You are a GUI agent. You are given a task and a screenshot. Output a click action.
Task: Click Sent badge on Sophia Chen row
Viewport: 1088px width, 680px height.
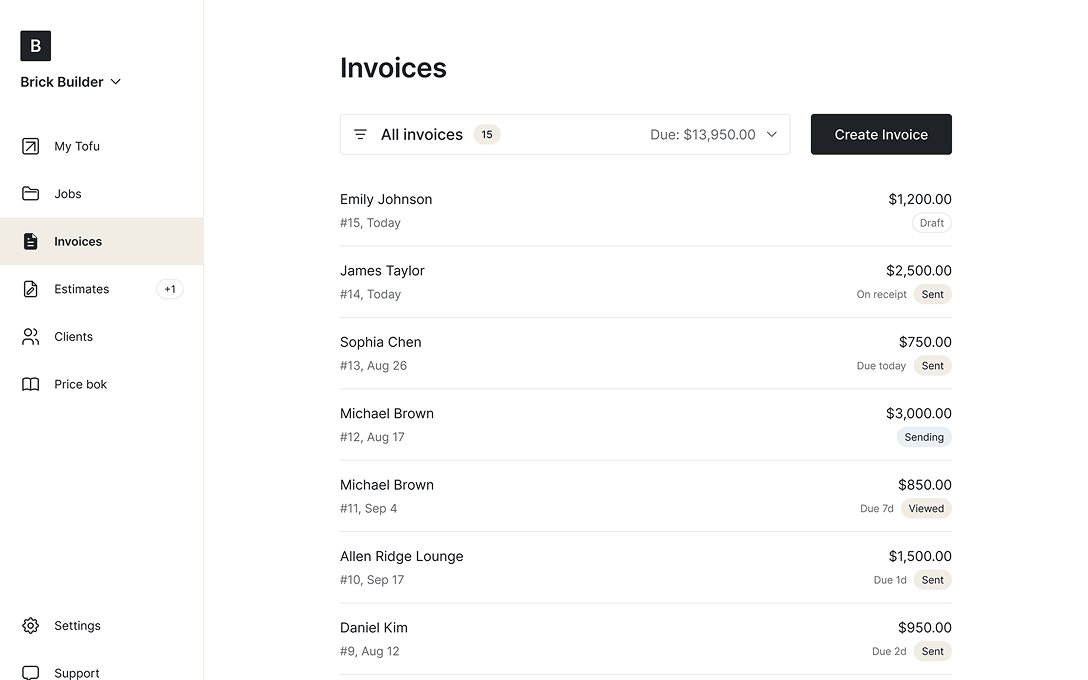[933, 366]
